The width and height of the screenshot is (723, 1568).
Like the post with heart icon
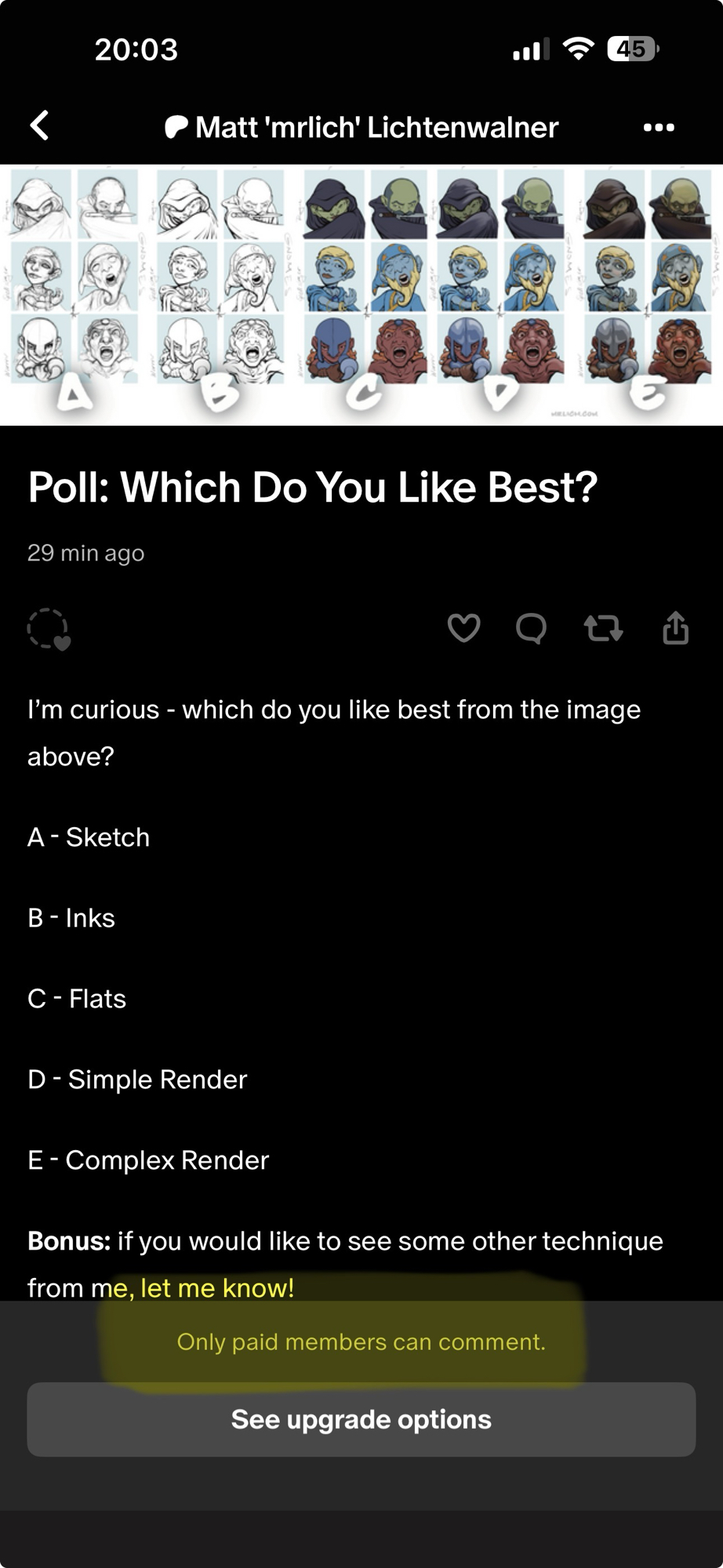click(463, 628)
